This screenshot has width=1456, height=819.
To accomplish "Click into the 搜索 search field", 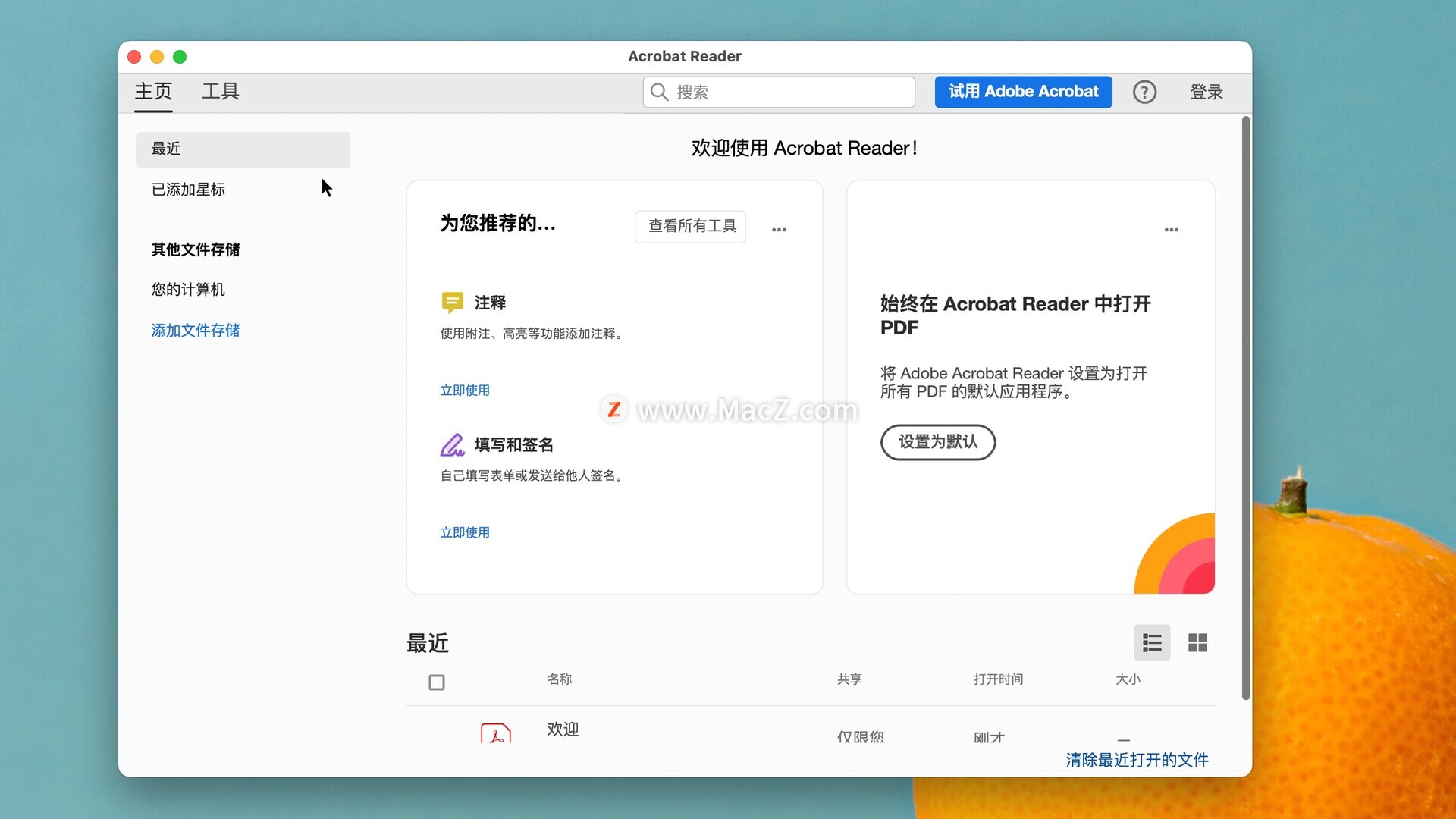I will pyautogui.click(x=779, y=92).
